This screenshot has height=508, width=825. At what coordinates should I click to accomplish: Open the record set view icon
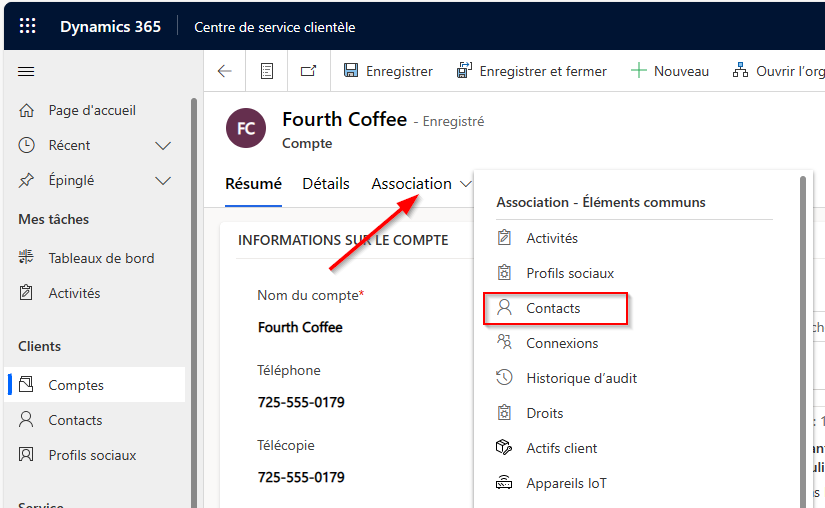click(267, 71)
